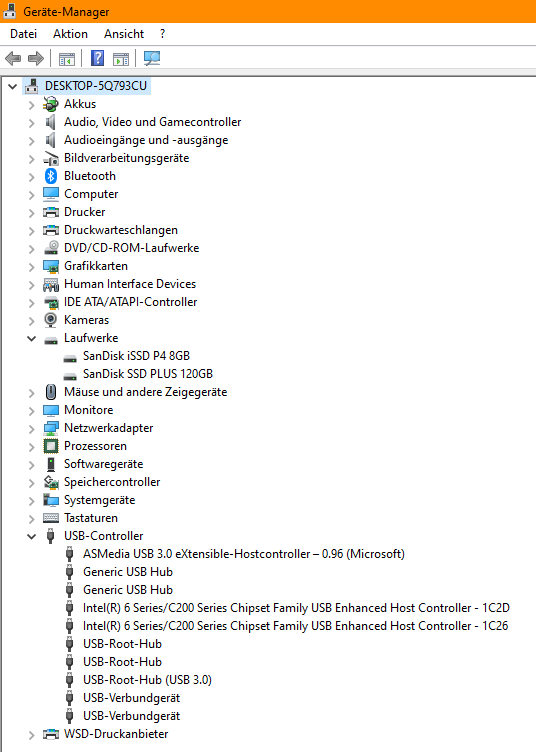Click the Systemgeräte folder icon

(x=51, y=500)
